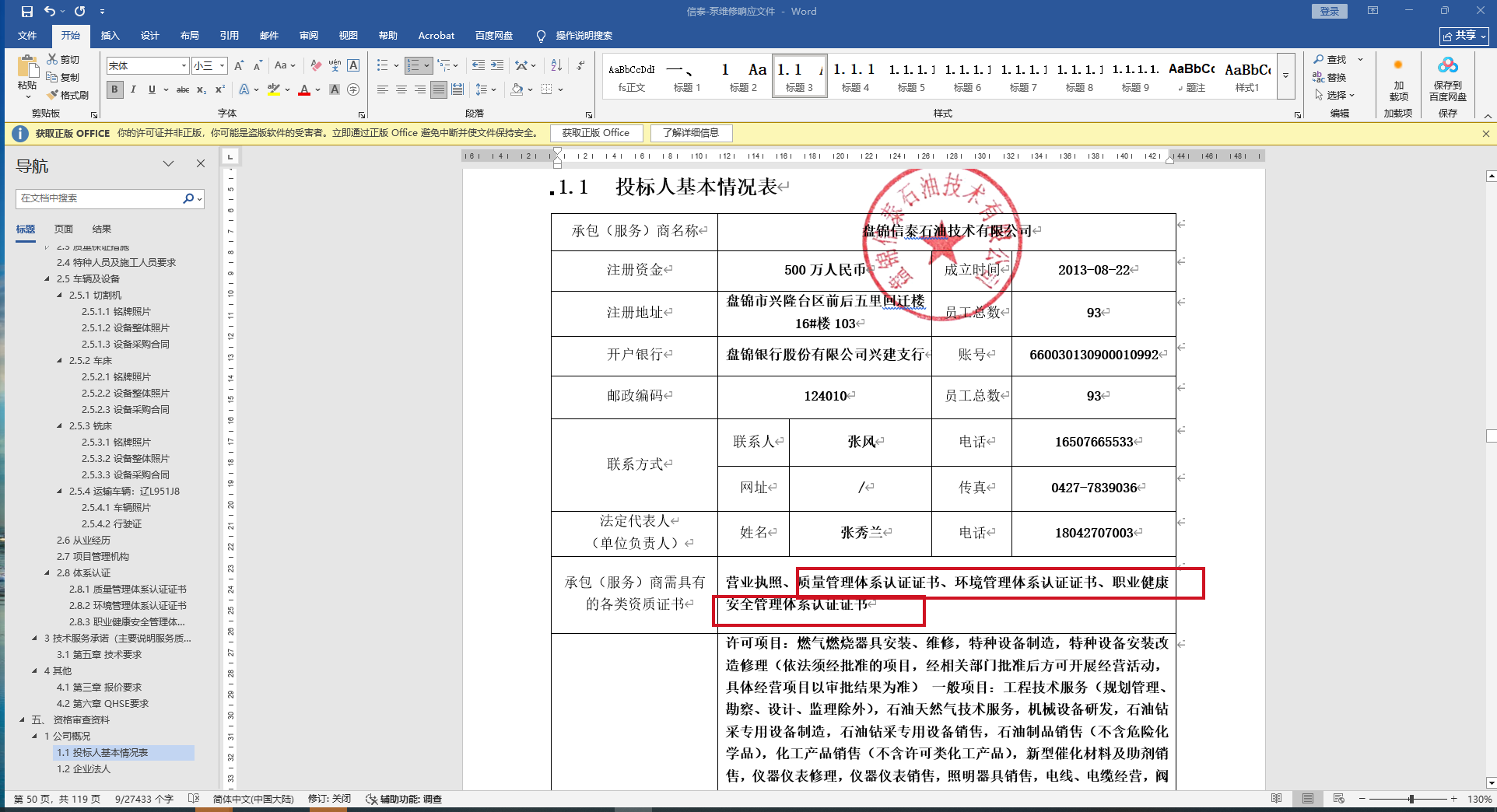Open the 选择 dropdown in the editing group
Image resolution: width=1497 pixels, height=812 pixels.
point(1334,95)
